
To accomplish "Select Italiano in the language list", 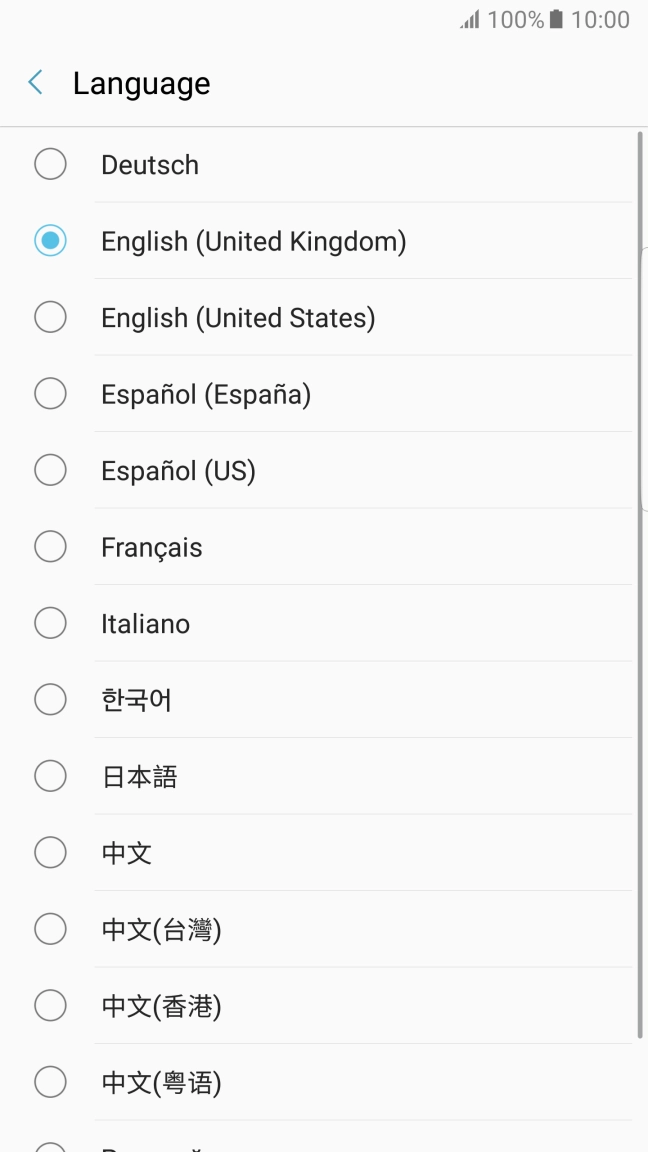I will coord(50,622).
